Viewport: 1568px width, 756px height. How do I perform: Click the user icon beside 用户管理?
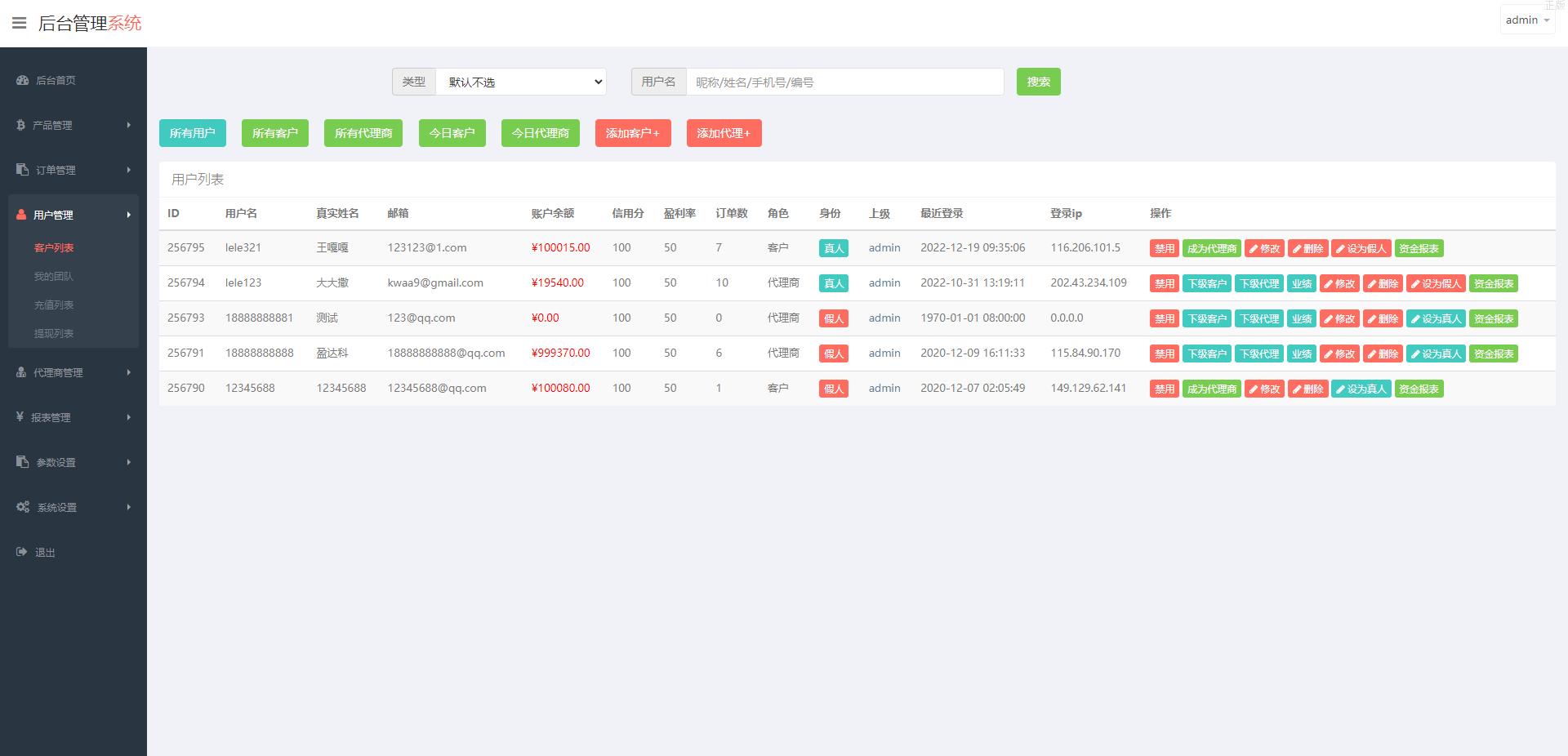22,215
